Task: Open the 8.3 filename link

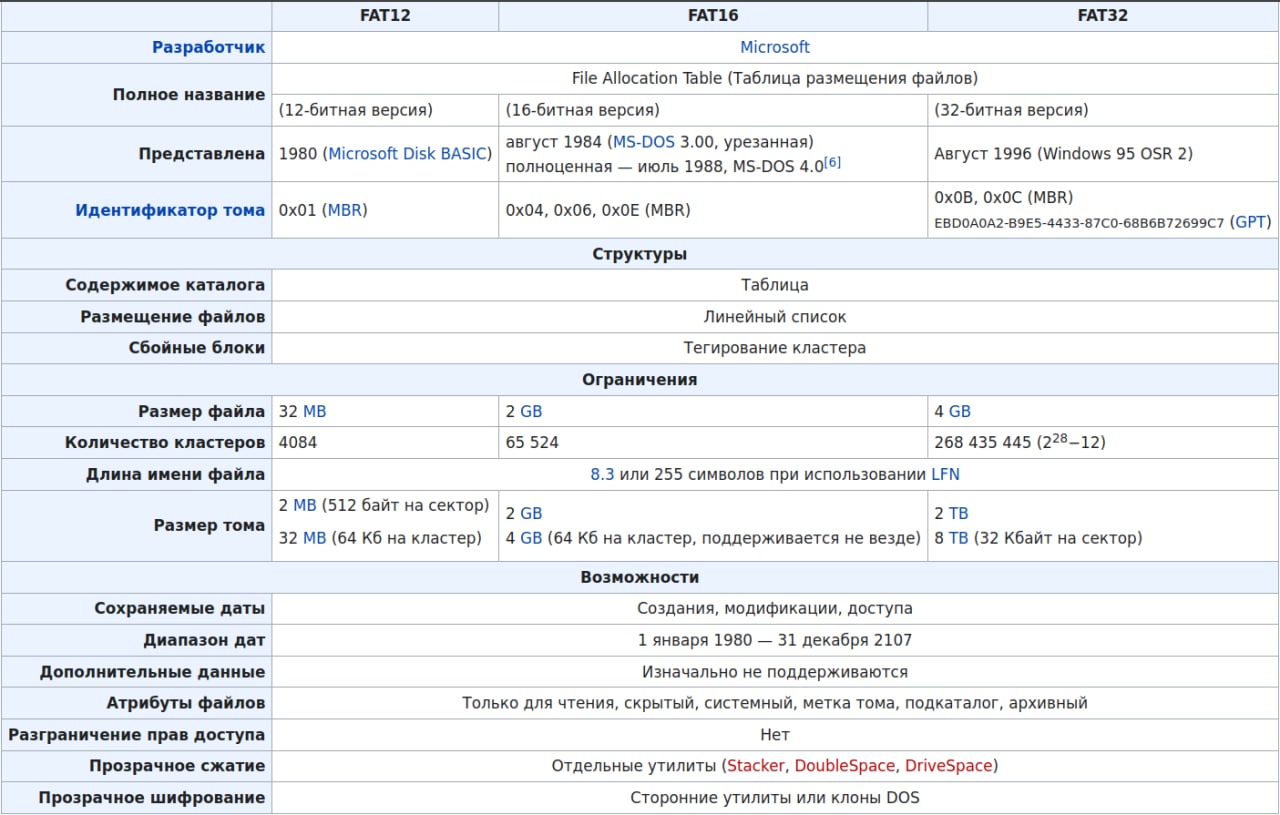Action: click(x=602, y=474)
